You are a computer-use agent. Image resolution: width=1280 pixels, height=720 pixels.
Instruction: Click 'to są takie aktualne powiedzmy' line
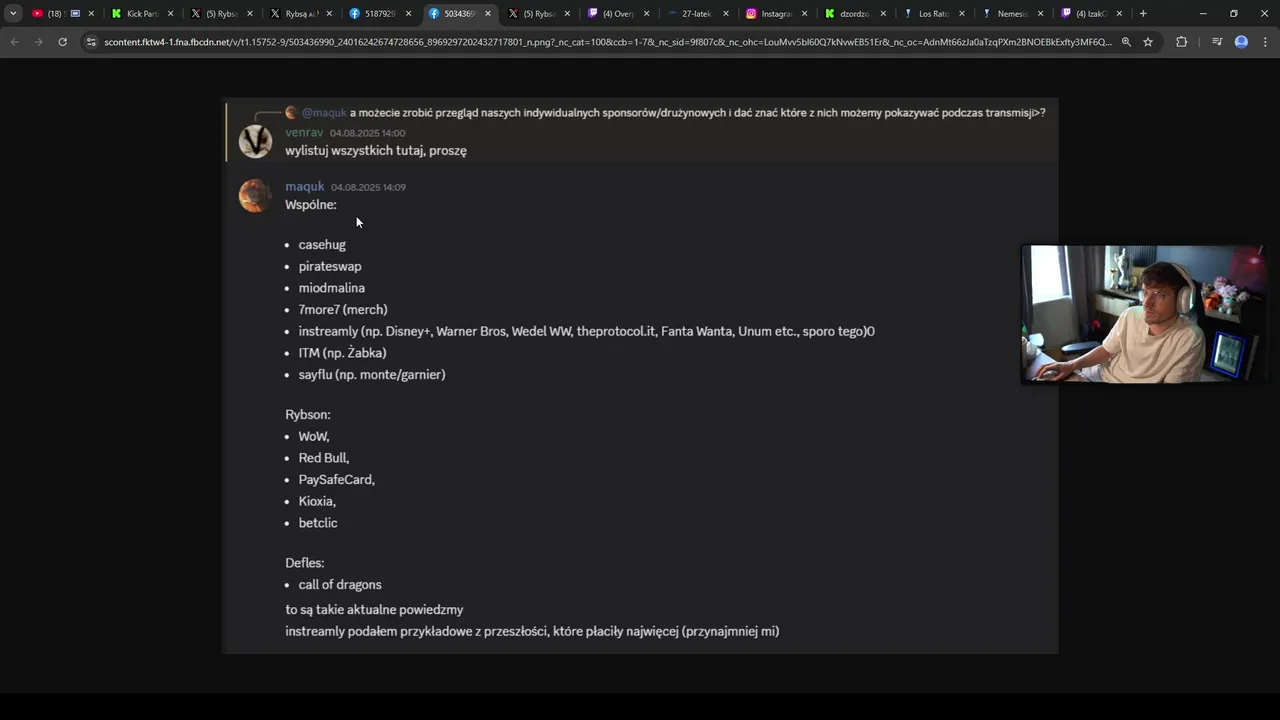(x=374, y=610)
